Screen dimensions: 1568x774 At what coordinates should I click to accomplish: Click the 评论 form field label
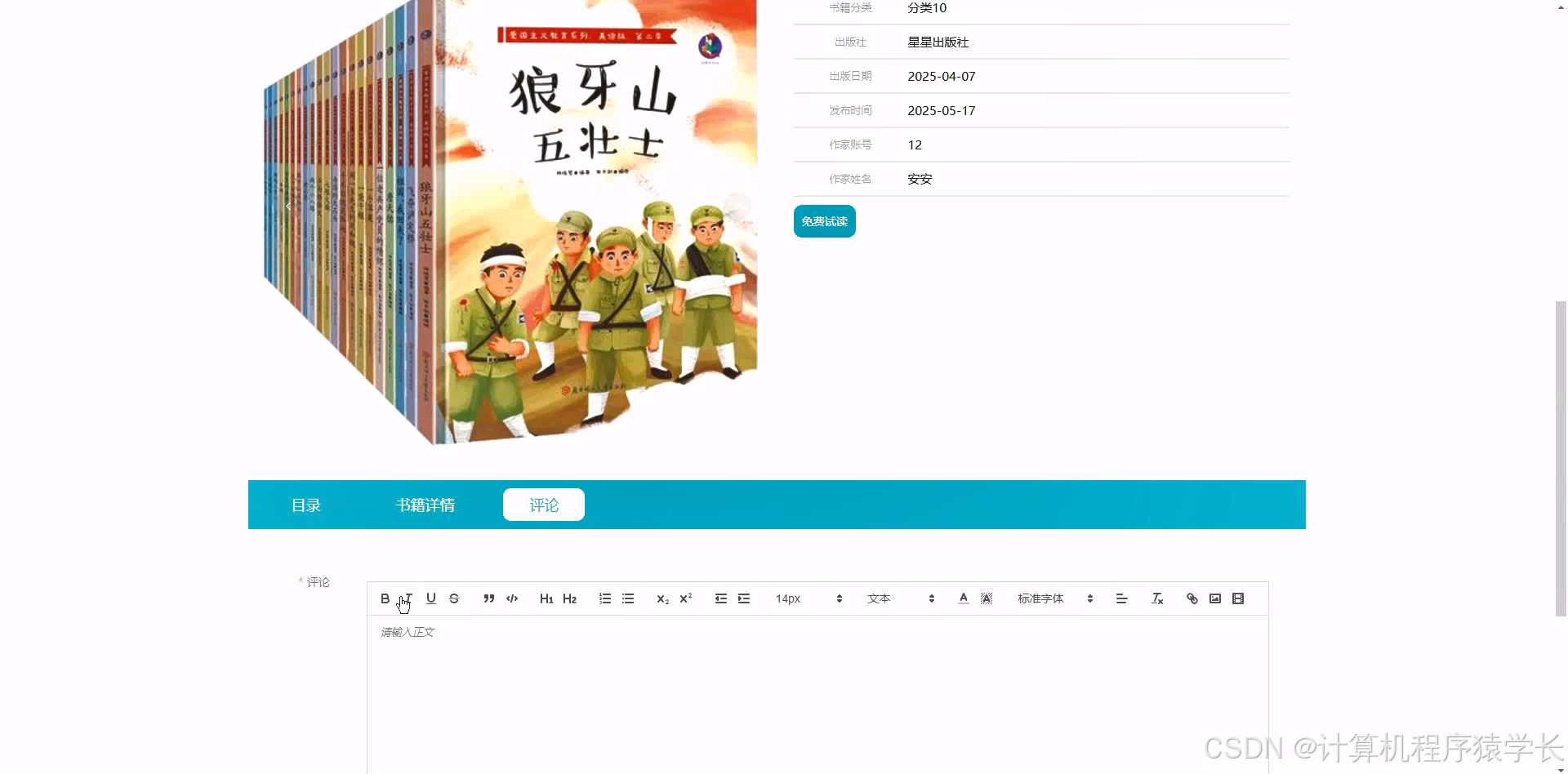(x=318, y=582)
